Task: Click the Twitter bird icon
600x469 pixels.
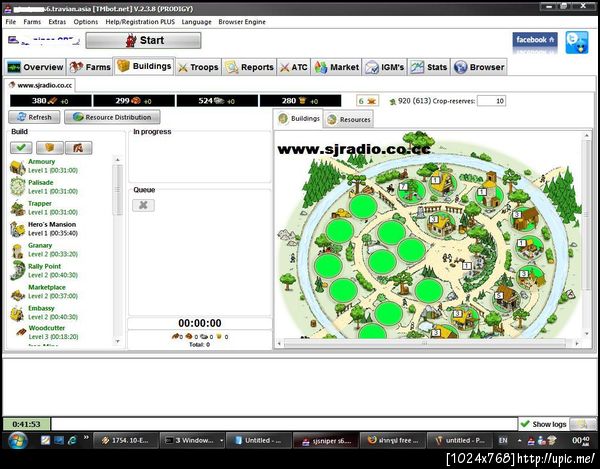Action: [577, 42]
